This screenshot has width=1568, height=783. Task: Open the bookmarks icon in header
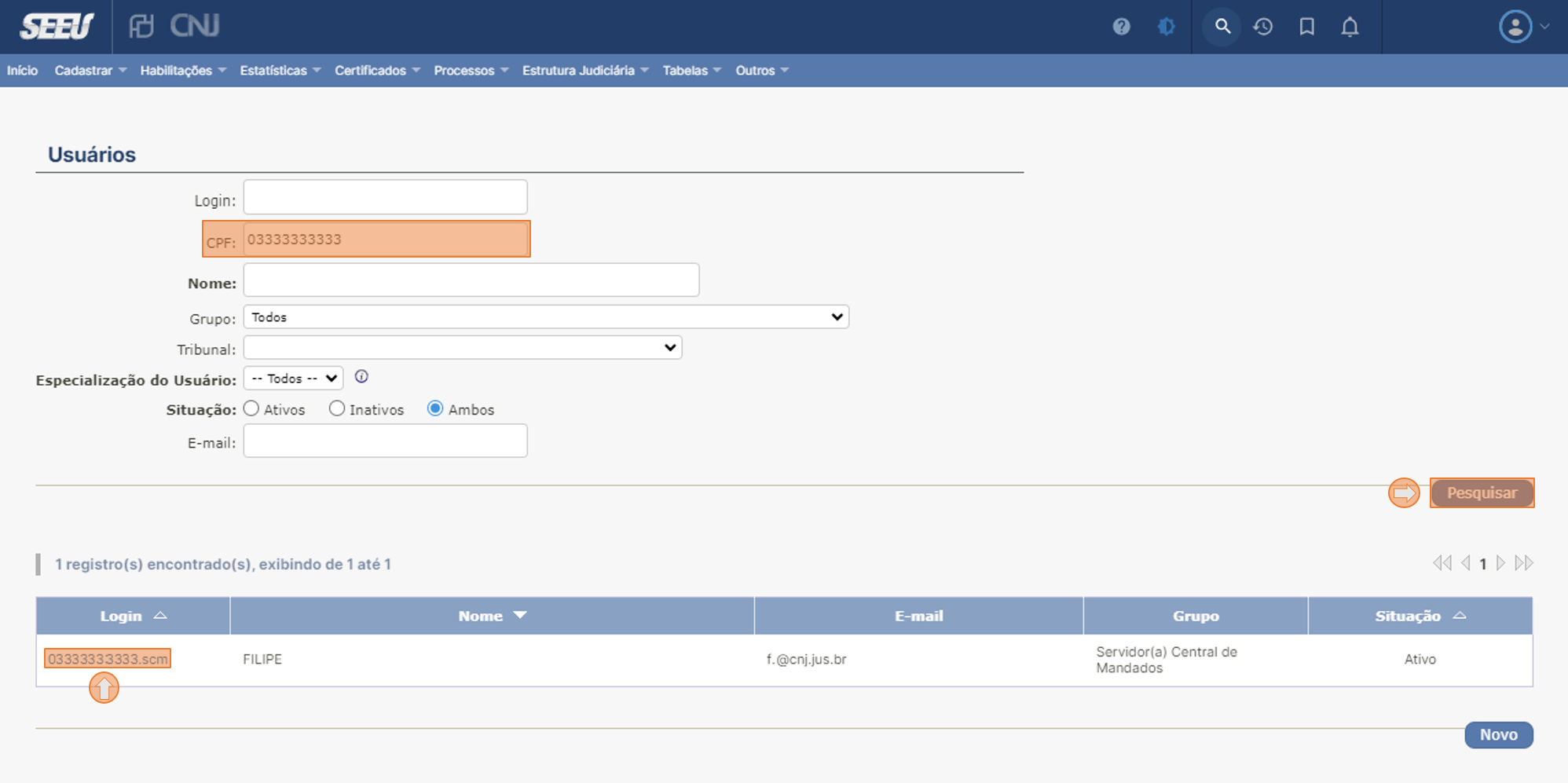click(x=1307, y=27)
